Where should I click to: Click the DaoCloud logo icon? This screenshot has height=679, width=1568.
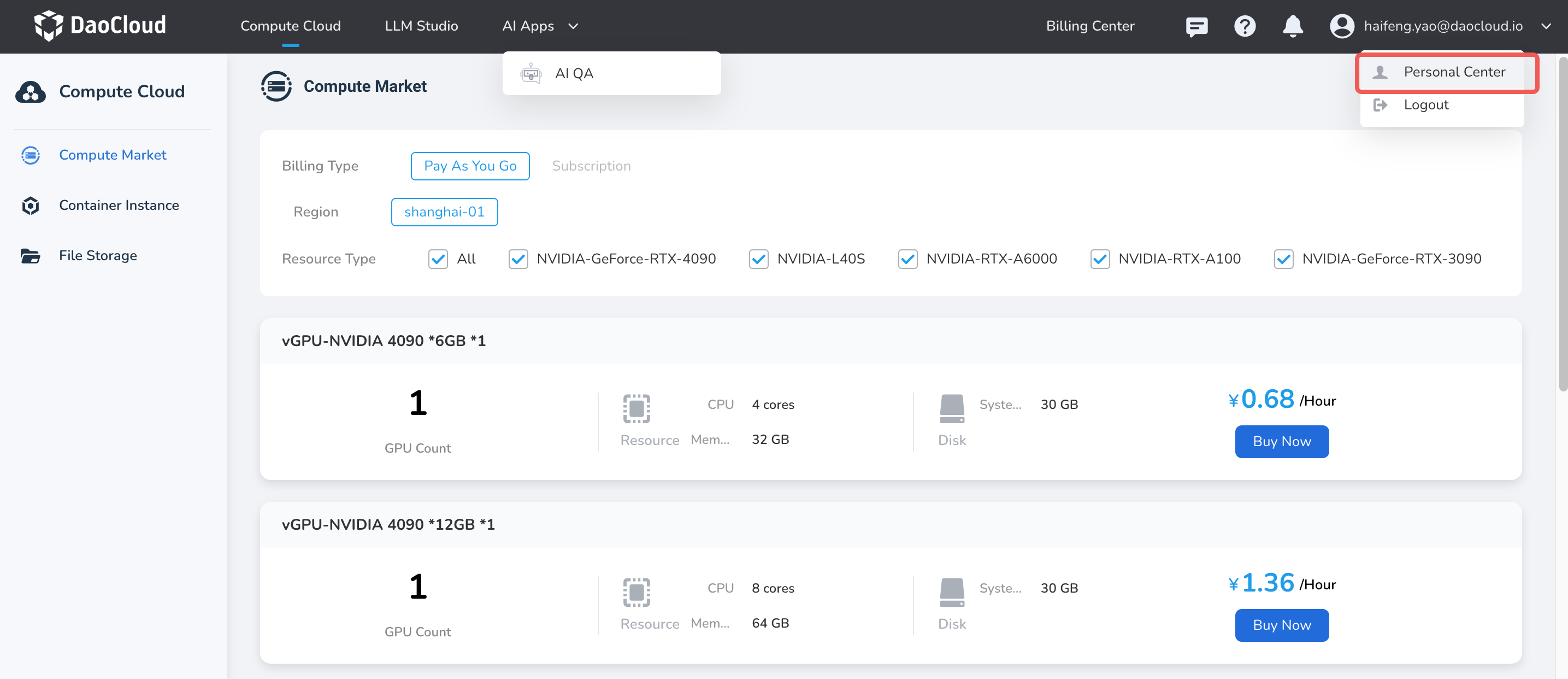[48, 26]
